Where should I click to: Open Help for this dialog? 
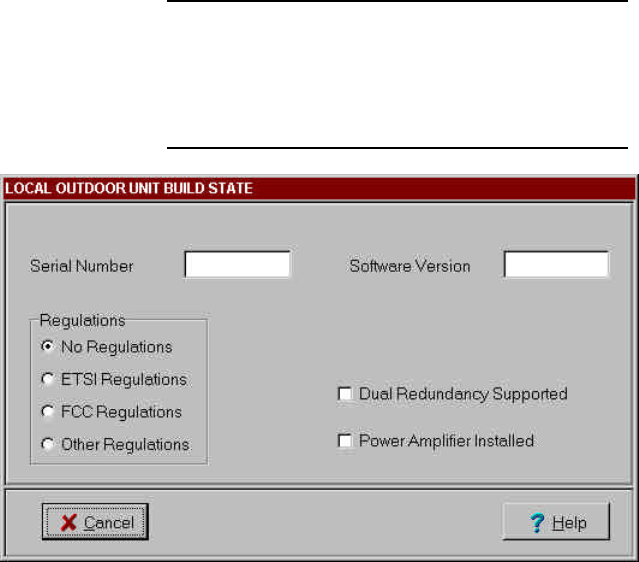[x=557, y=522]
